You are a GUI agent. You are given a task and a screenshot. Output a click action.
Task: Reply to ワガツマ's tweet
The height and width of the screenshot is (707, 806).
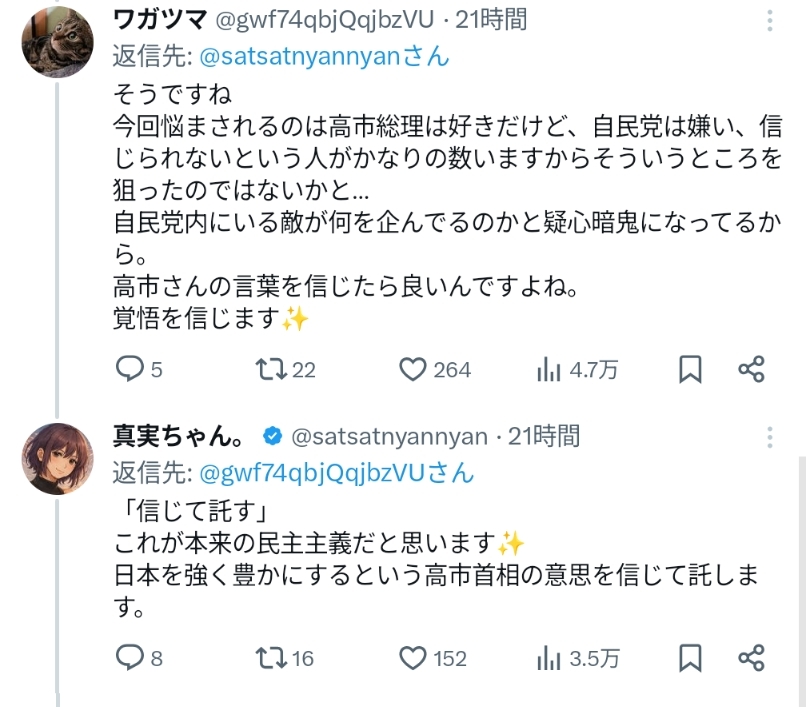pos(131,370)
